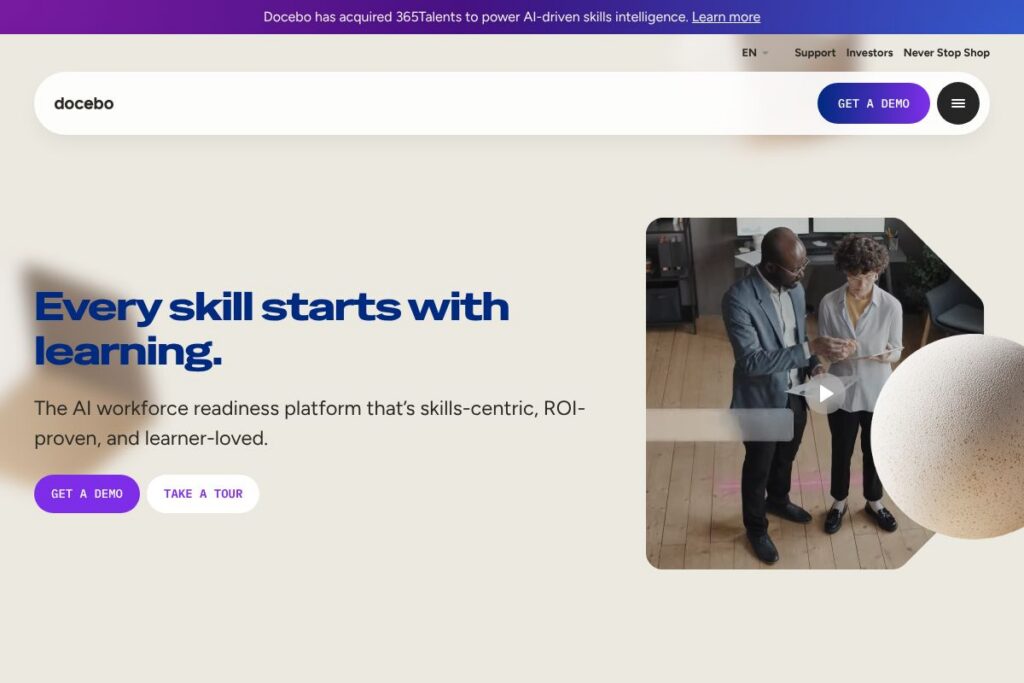Click the 'Every skill starts with learning' headline
This screenshot has height=683, width=1024.
(271, 328)
